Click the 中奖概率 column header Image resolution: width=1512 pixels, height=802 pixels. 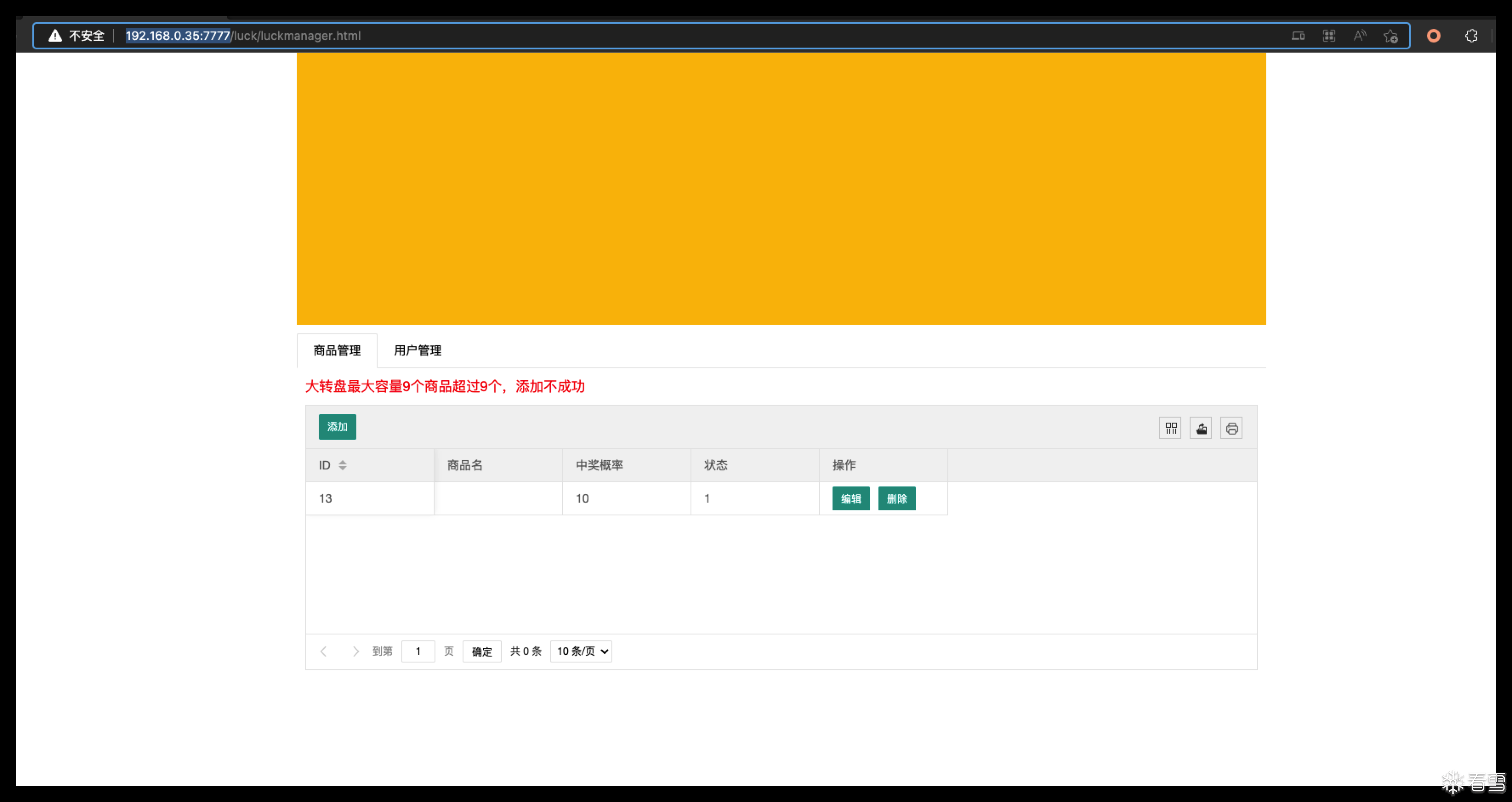point(626,465)
